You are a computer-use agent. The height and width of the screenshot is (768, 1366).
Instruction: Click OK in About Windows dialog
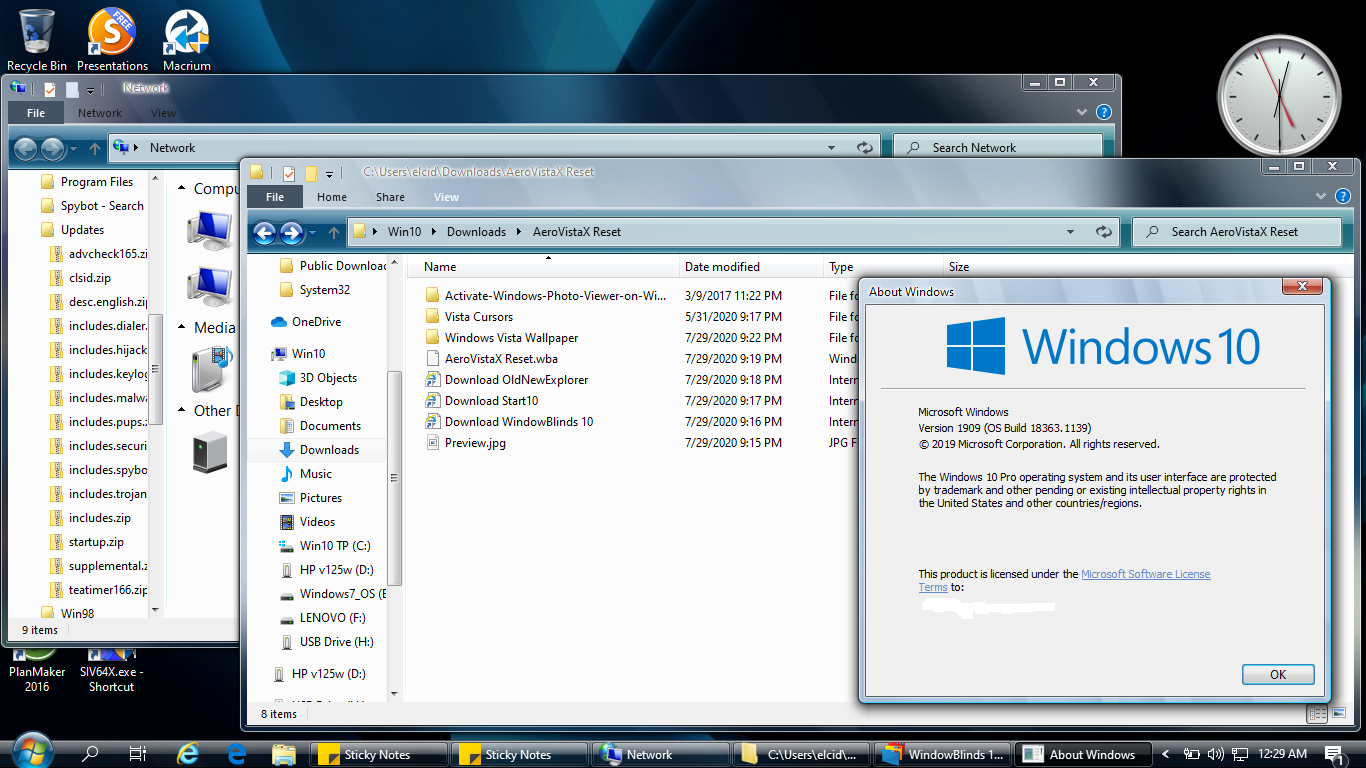pyautogui.click(x=1278, y=674)
